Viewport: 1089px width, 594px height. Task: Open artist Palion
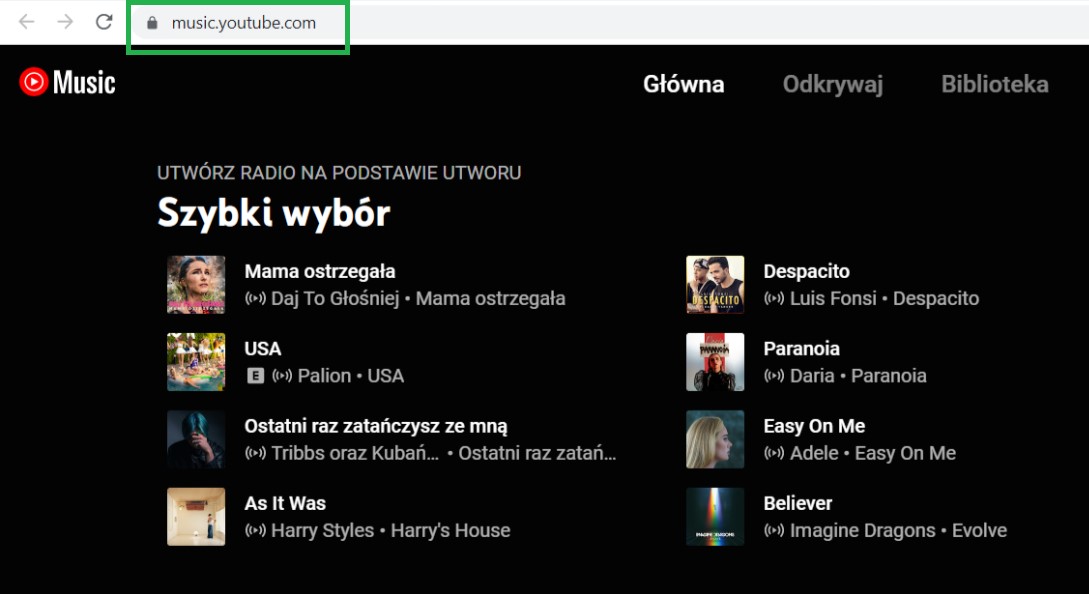[x=324, y=376]
